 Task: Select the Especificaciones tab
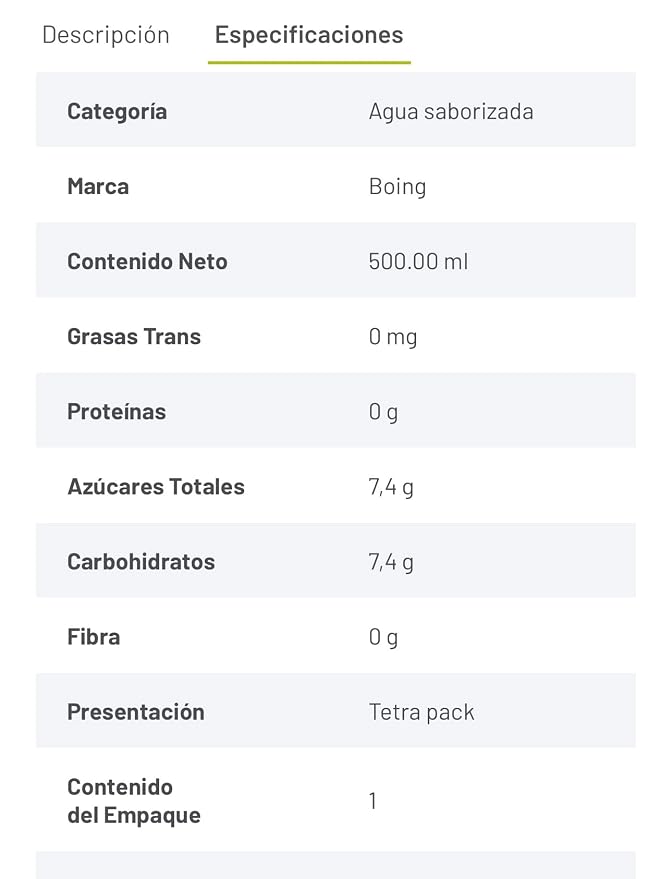click(309, 35)
